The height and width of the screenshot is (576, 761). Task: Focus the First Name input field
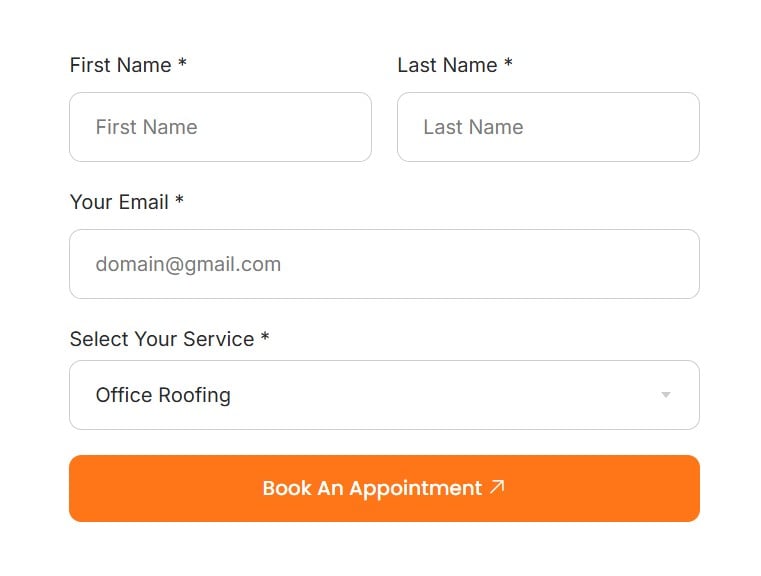220,127
